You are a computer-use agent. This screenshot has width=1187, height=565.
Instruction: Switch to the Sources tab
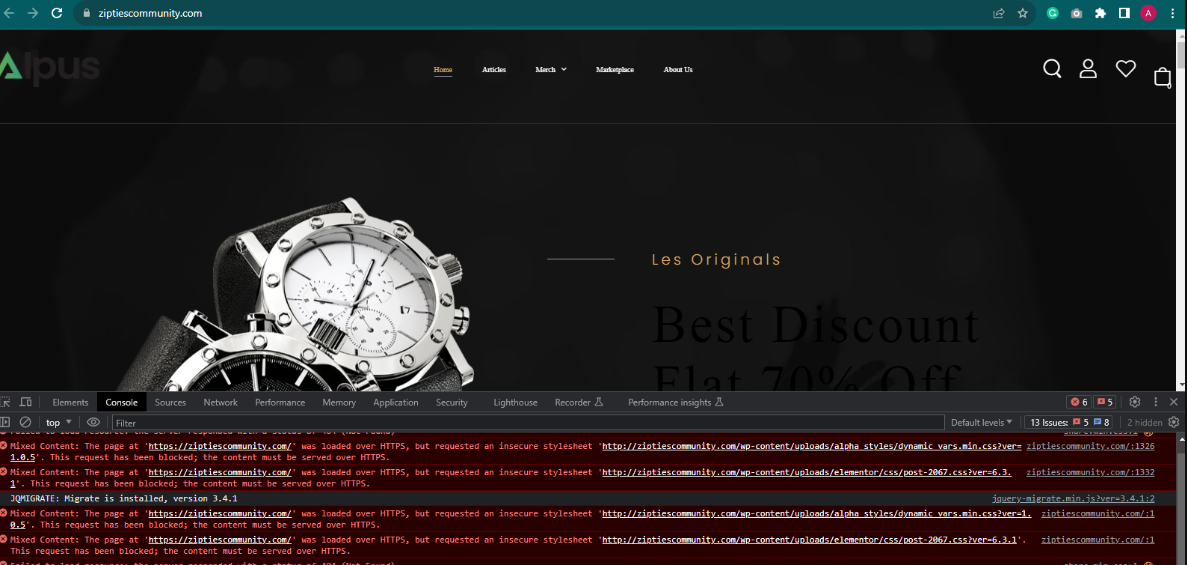point(170,402)
